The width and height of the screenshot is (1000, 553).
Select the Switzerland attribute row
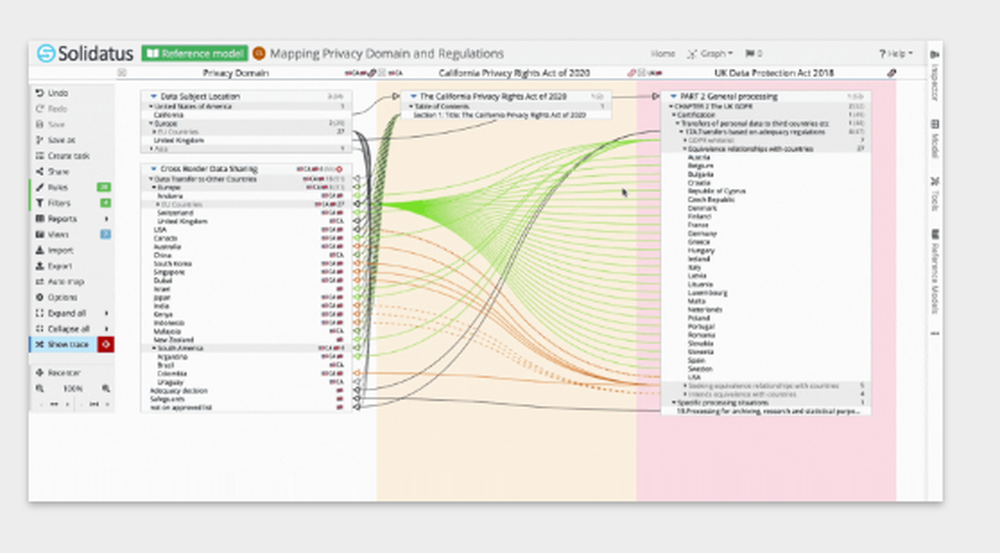(x=246, y=213)
